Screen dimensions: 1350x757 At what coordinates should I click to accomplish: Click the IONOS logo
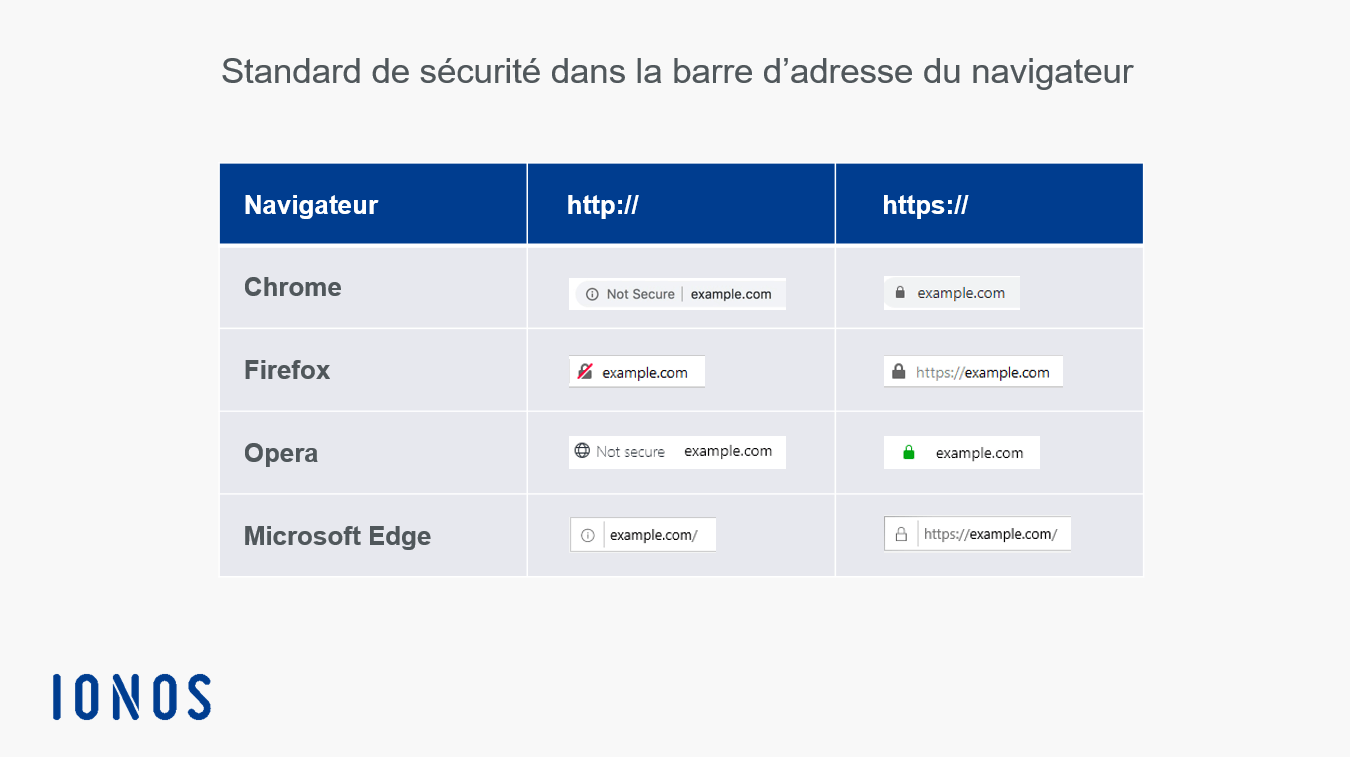(x=132, y=697)
